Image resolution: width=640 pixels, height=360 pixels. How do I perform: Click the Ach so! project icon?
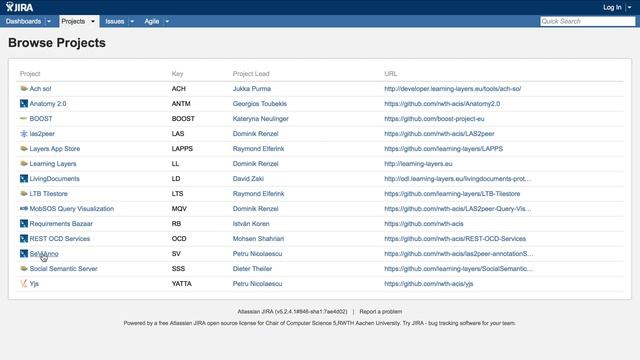click(x=24, y=89)
